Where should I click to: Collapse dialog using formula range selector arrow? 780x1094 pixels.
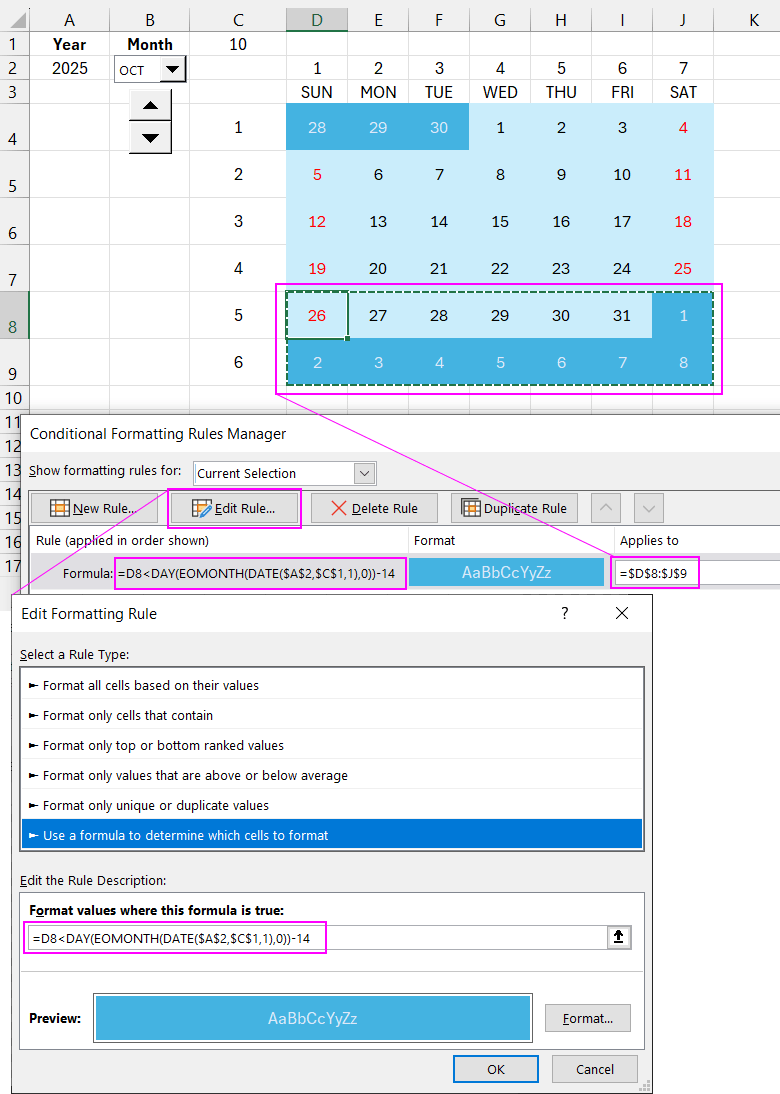click(619, 937)
